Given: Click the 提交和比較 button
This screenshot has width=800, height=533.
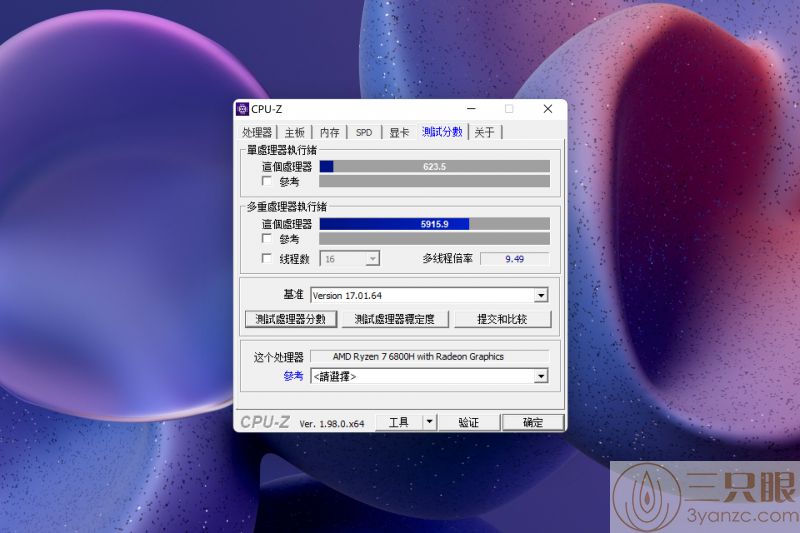Looking at the screenshot, I should (503, 319).
